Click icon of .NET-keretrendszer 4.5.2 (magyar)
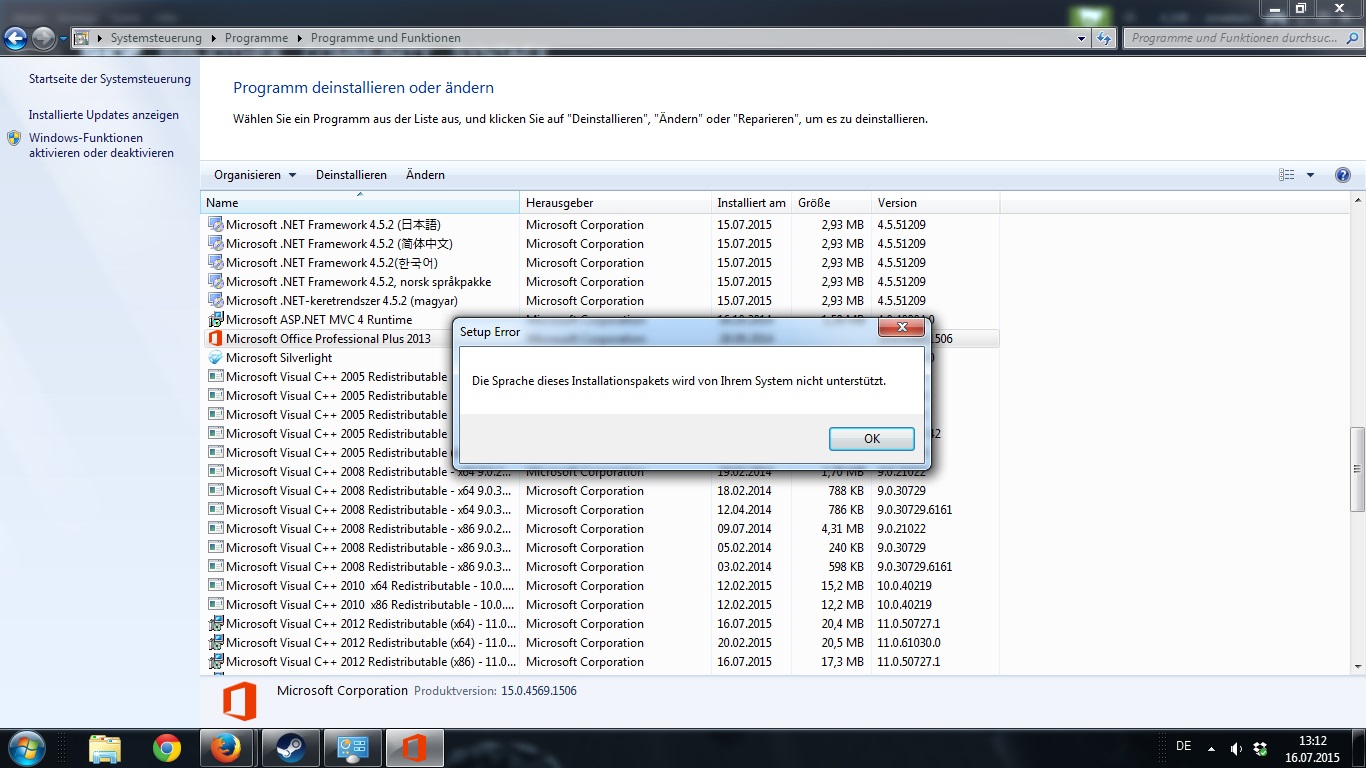The image size is (1366, 768). tap(215, 301)
